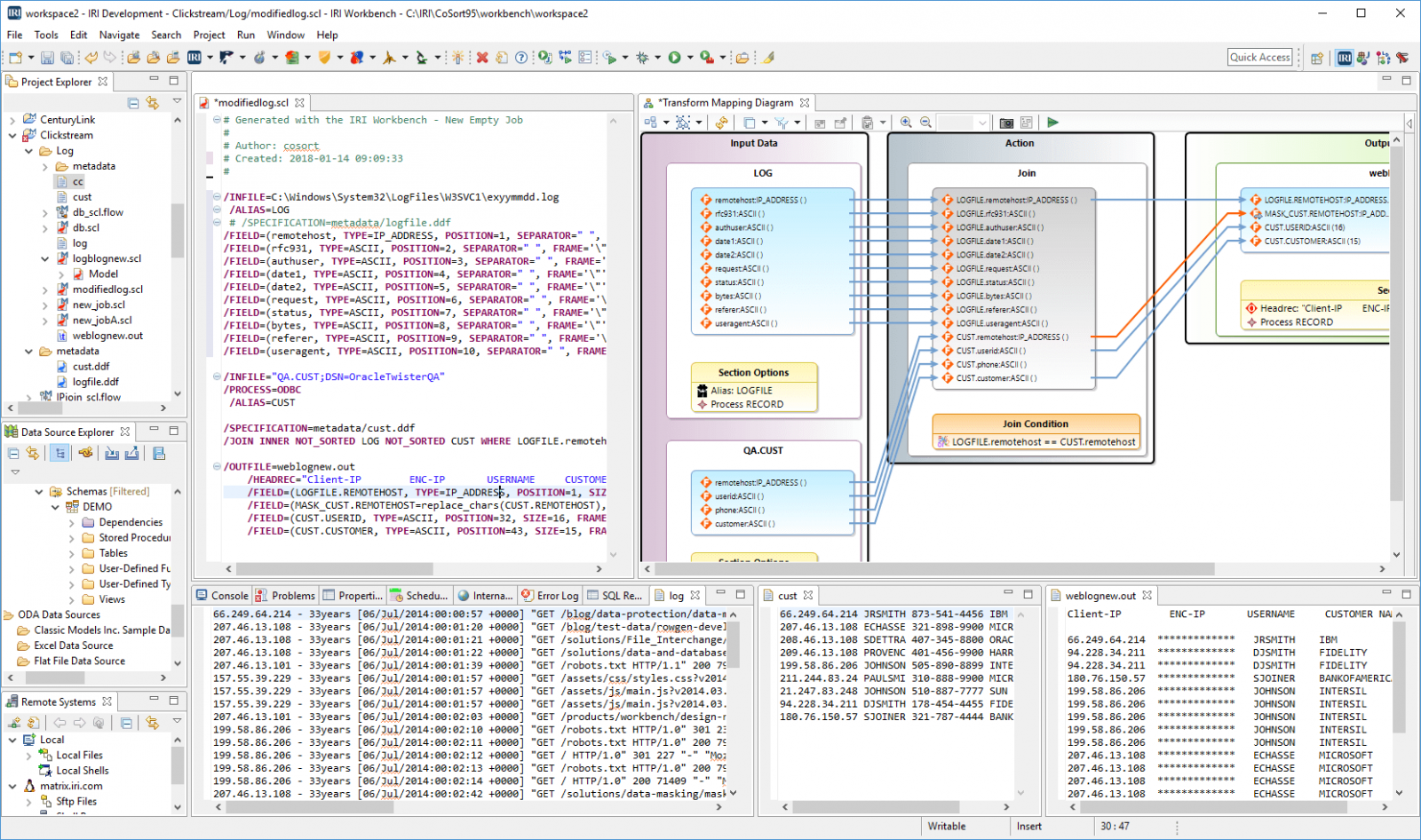The width and height of the screenshot is (1421, 840).
Task: Click the new connection profile chain icon
Action: click(85, 453)
